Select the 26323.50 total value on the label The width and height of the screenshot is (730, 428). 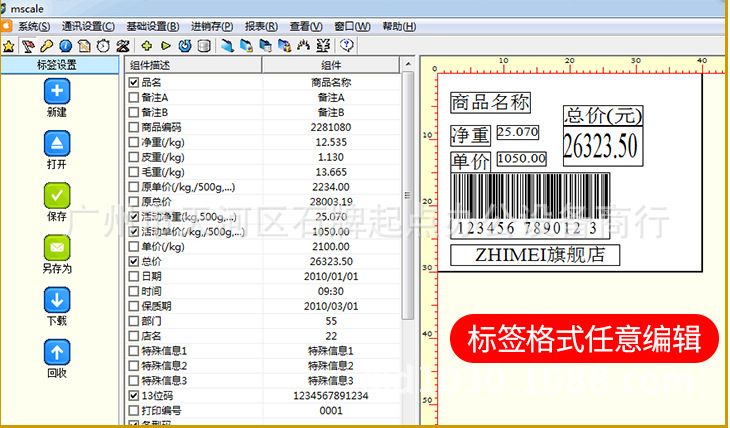(x=603, y=146)
